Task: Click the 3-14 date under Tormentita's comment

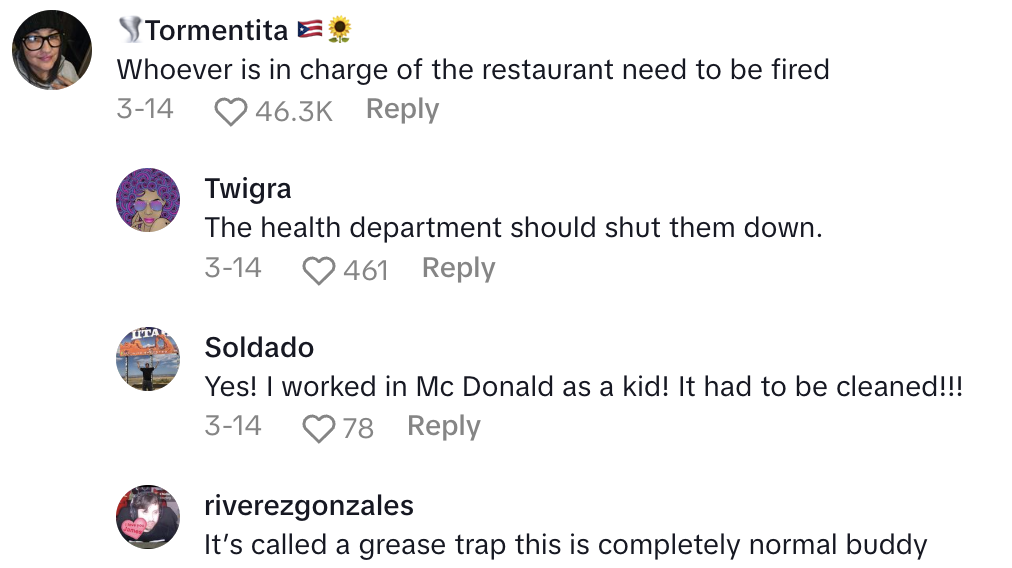Action: [145, 109]
